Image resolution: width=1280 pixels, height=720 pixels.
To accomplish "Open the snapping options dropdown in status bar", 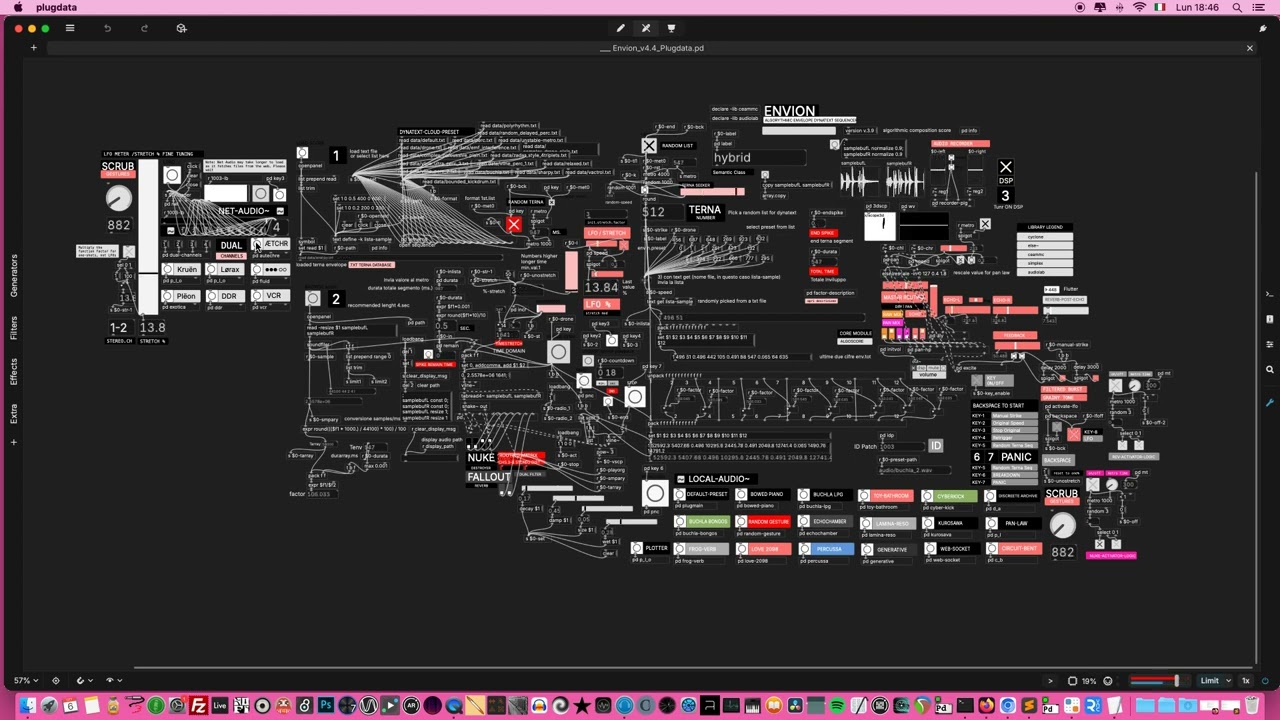I will (x=83, y=681).
